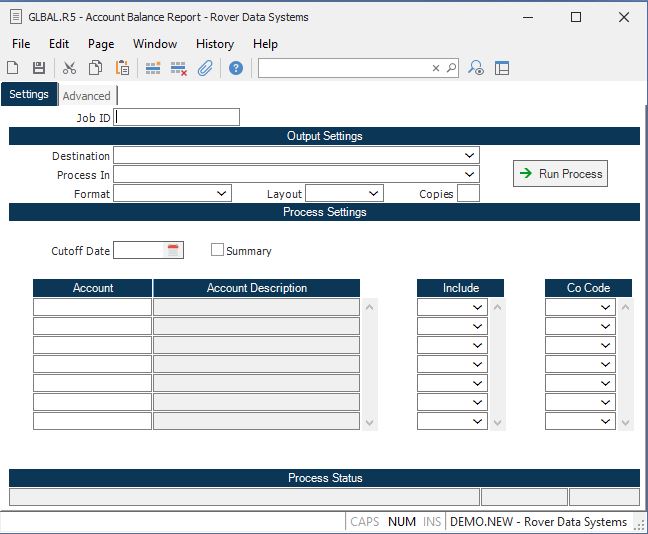Click the Save floppy disk icon
This screenshot has height=534, width=648.
pyautogui.click(x=39, y=68)
